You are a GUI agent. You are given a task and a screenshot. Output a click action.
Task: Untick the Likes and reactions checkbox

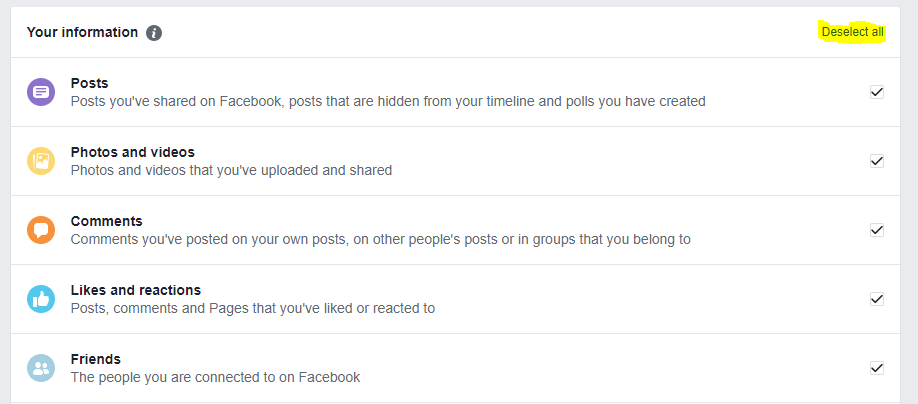click(876, 299)
